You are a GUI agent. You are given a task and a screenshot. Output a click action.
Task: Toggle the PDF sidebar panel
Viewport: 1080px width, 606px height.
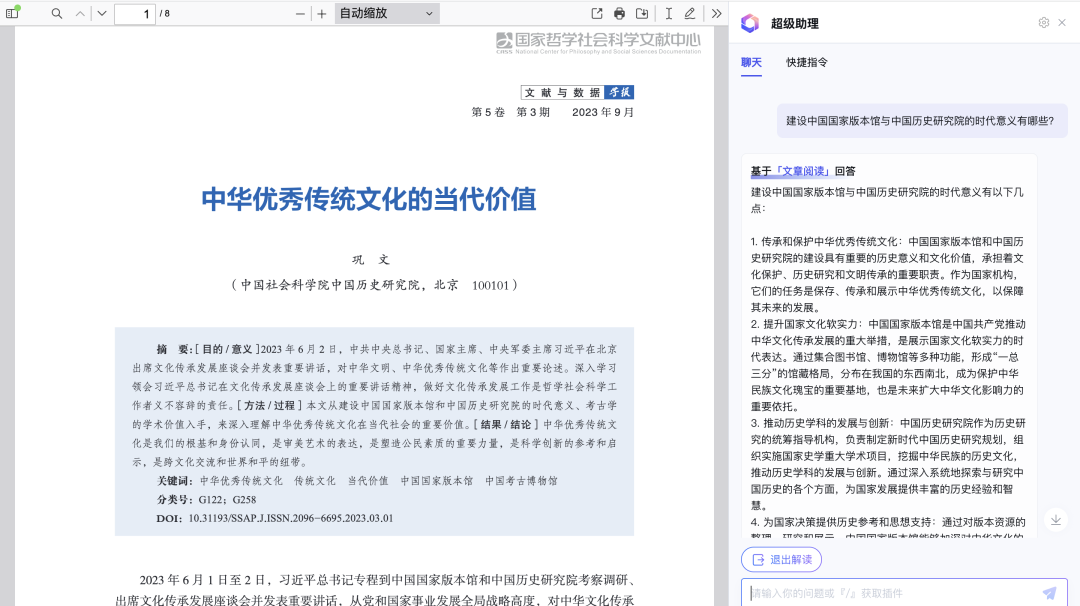(x=12, y=13)
